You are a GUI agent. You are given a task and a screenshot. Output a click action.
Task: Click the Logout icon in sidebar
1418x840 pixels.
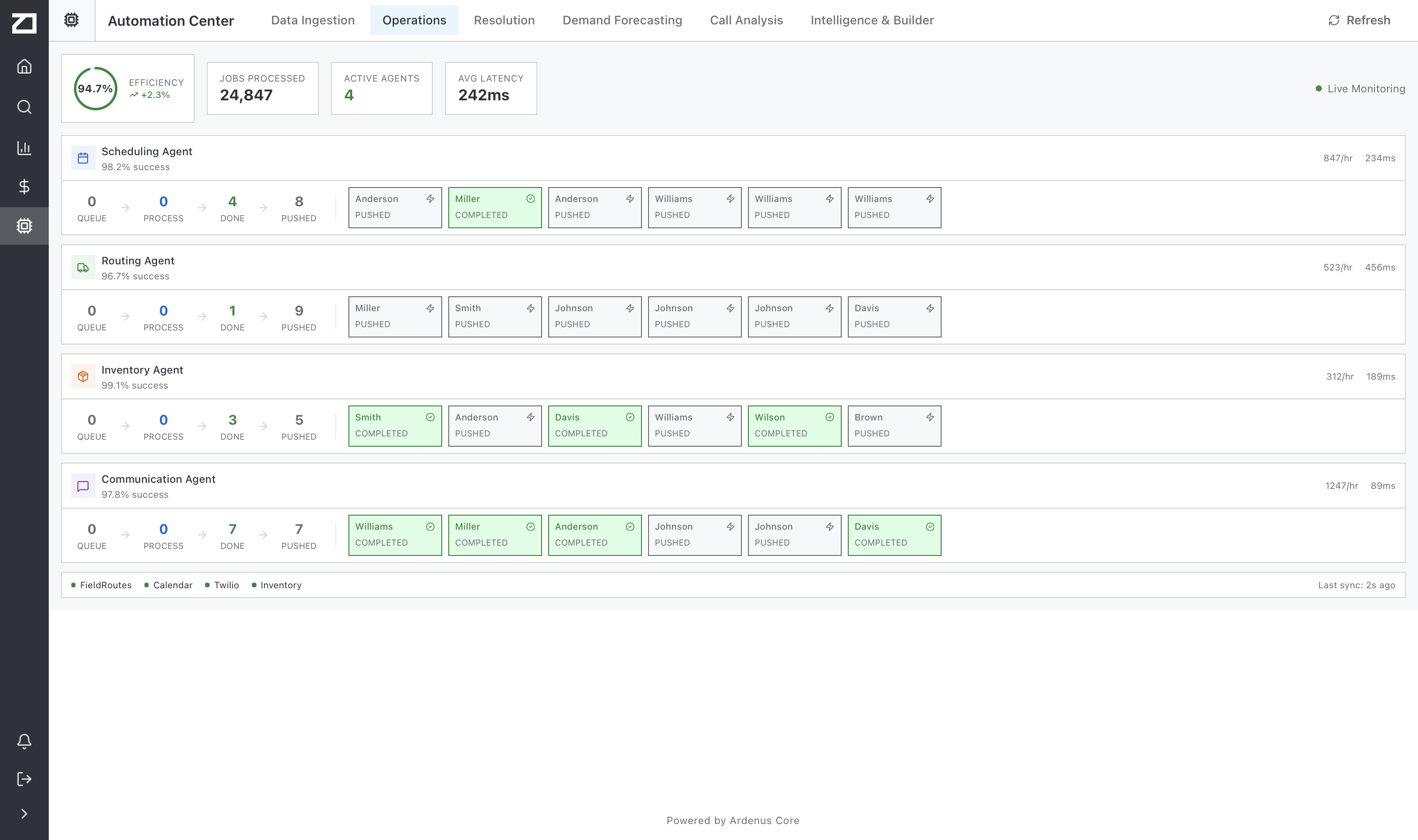click(x=24, y=779)
